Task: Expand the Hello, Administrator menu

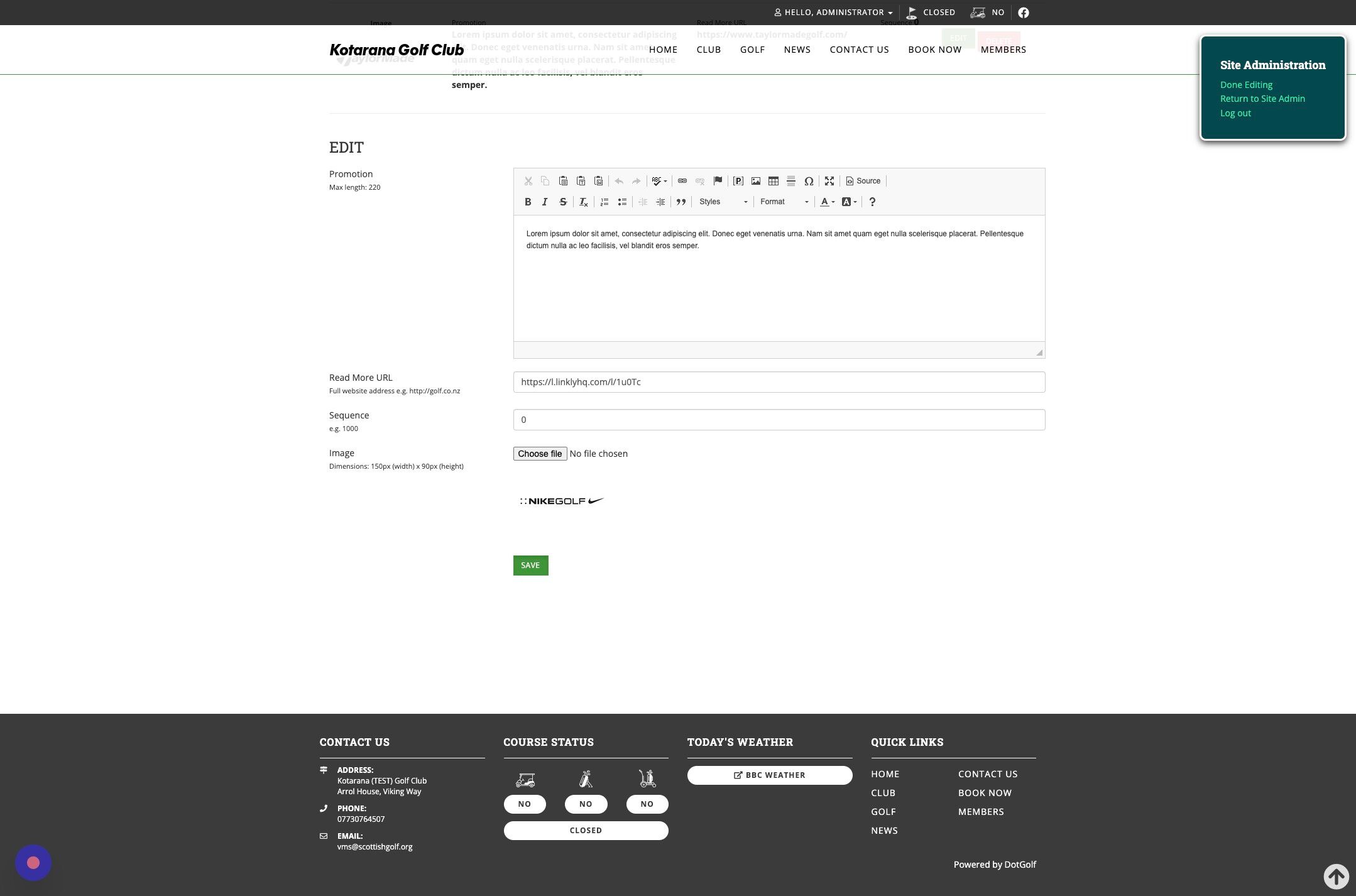Action: click(834, 13)
